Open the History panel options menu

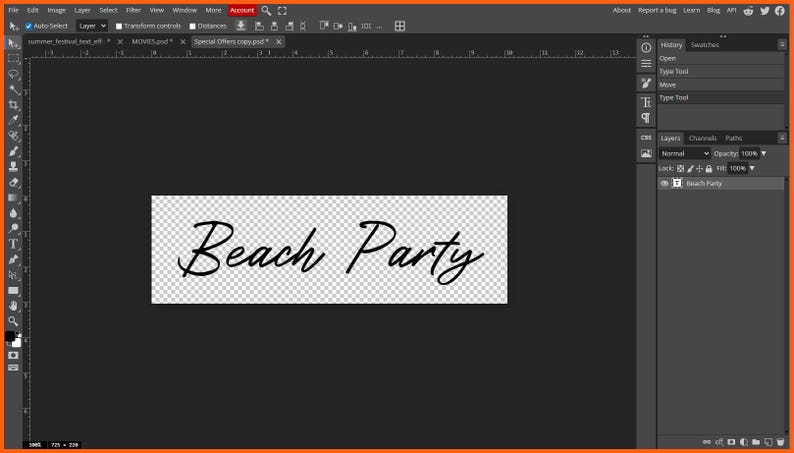(x=782, y=45)
